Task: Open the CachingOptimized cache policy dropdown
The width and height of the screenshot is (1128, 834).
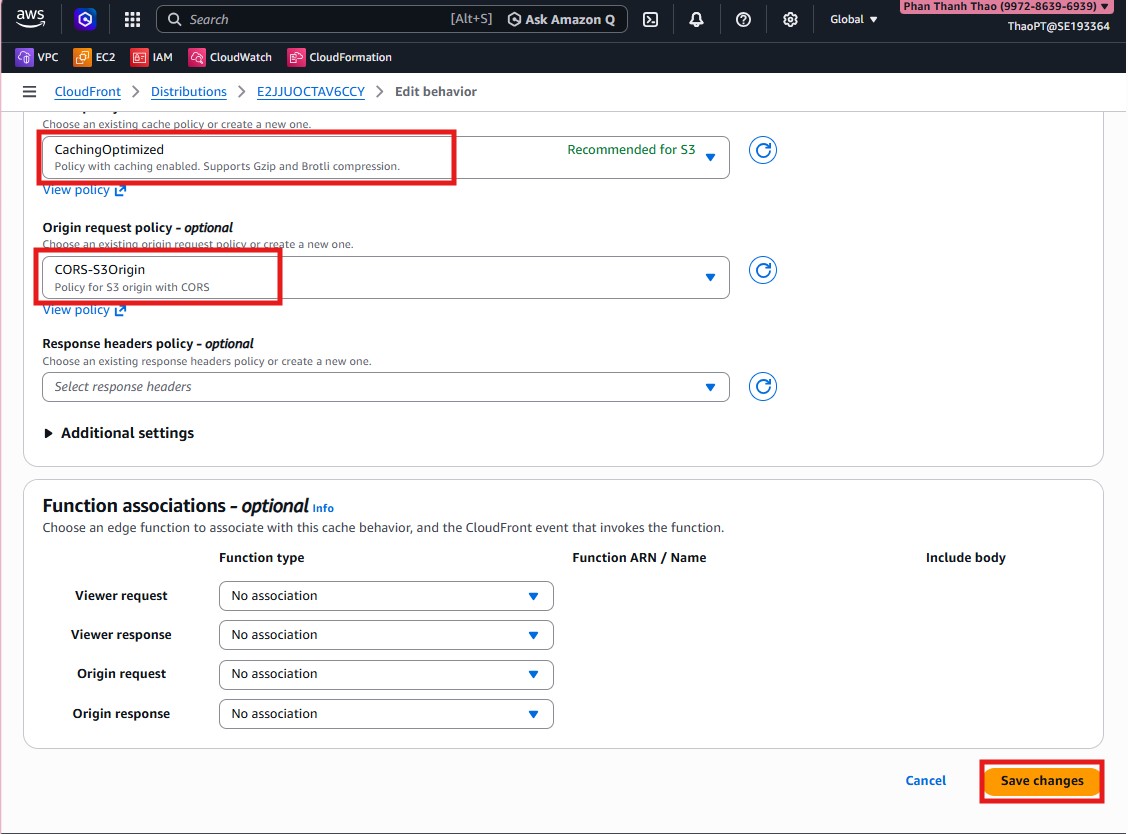Action: [385, 158]
